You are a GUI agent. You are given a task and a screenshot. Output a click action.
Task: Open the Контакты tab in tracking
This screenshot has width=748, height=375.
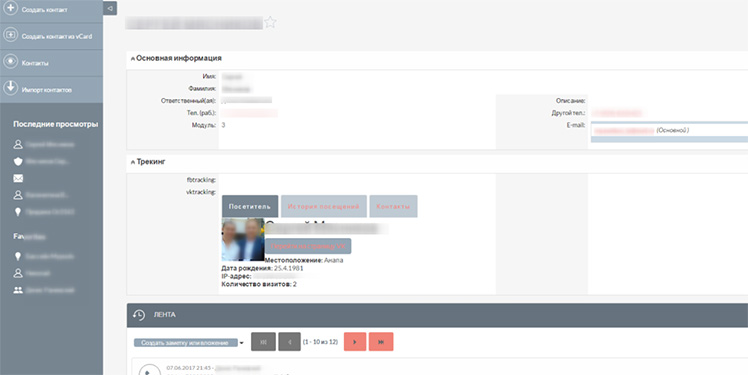point(393,207)
